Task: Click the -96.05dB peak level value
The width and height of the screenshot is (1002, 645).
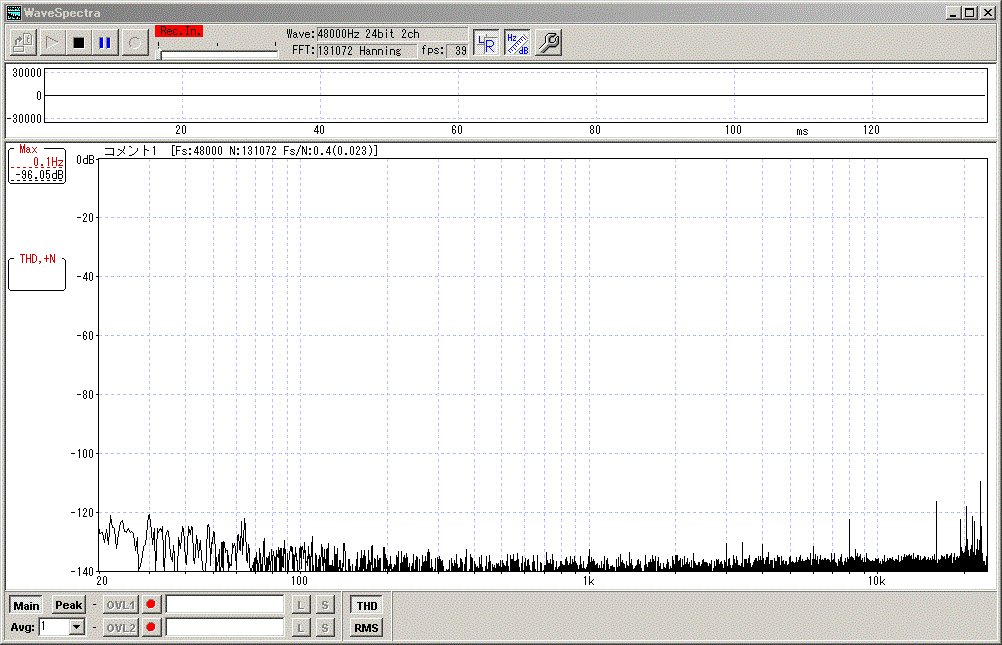Action: click(x=40, y=175)
